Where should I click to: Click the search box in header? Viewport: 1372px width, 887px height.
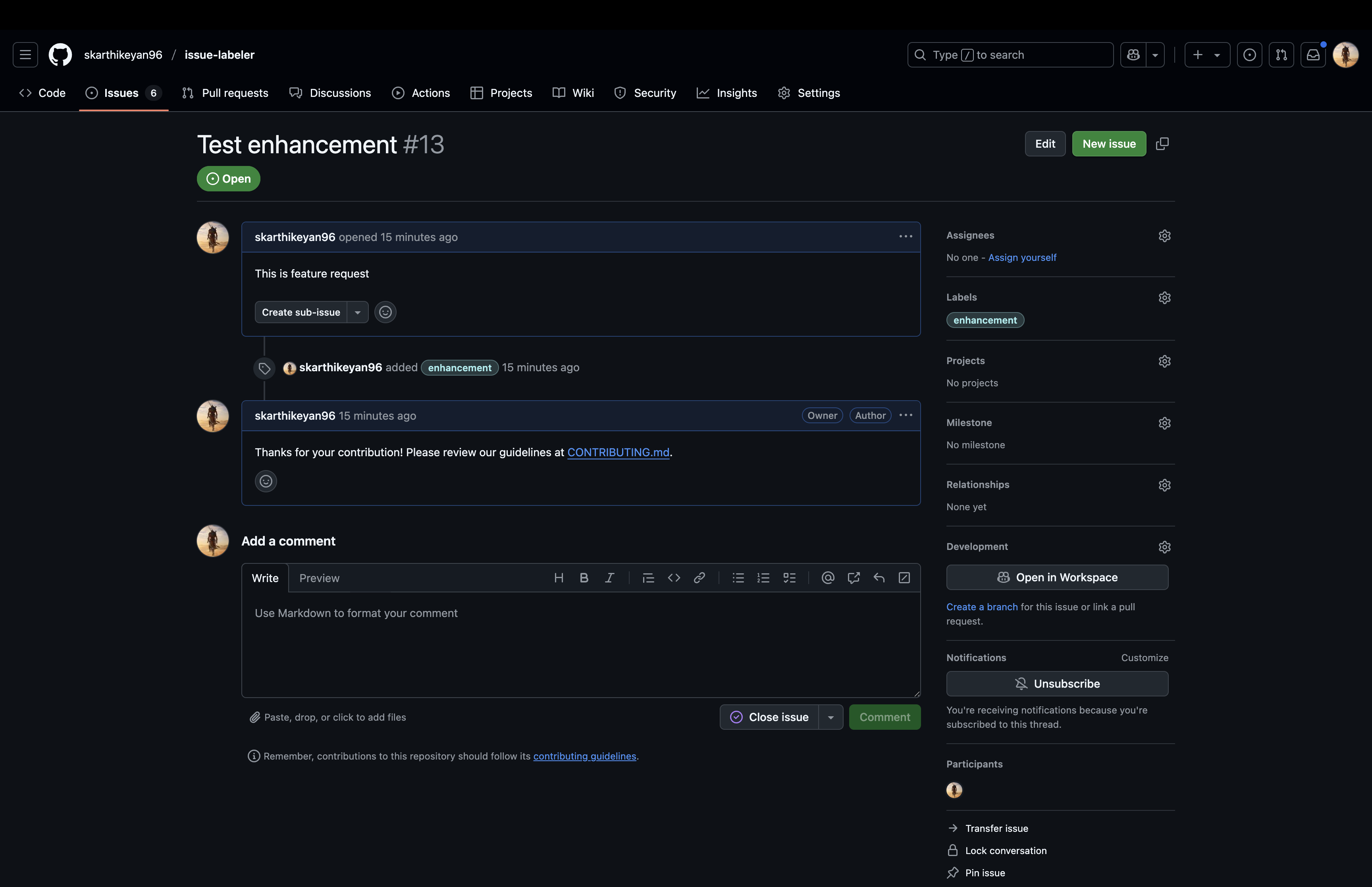point(1010,55)
